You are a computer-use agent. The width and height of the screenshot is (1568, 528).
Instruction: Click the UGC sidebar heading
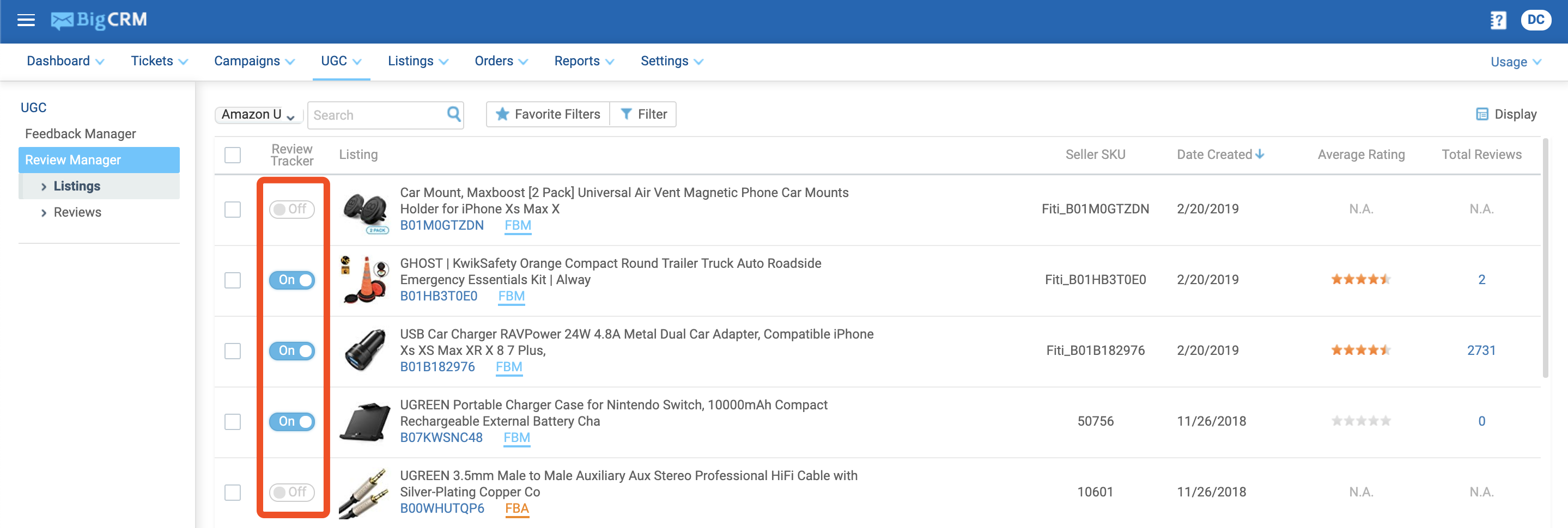click(33, 108)
